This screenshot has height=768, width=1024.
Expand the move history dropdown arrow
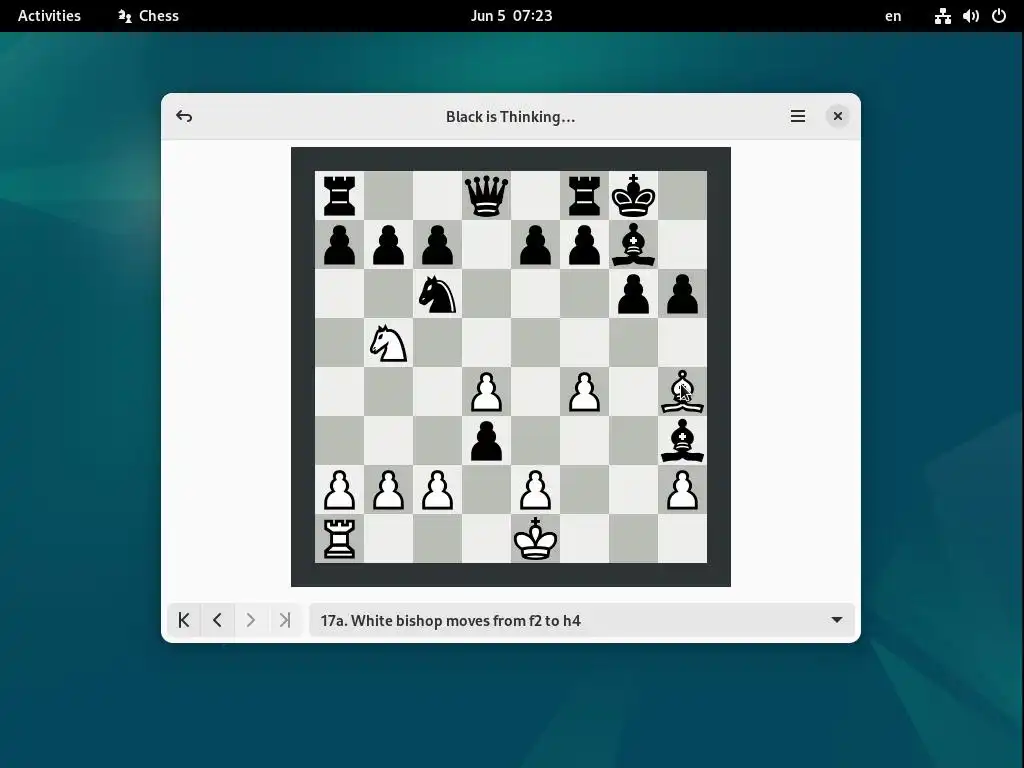coord(837,620)
